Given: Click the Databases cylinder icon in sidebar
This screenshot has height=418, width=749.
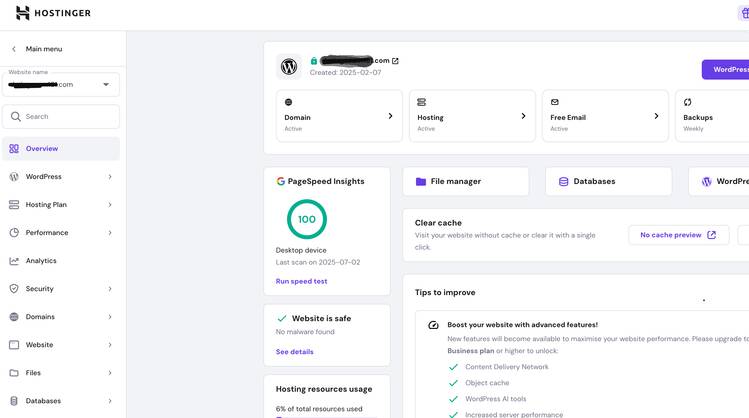Looking at the screenshot, I should pos(14,401).
